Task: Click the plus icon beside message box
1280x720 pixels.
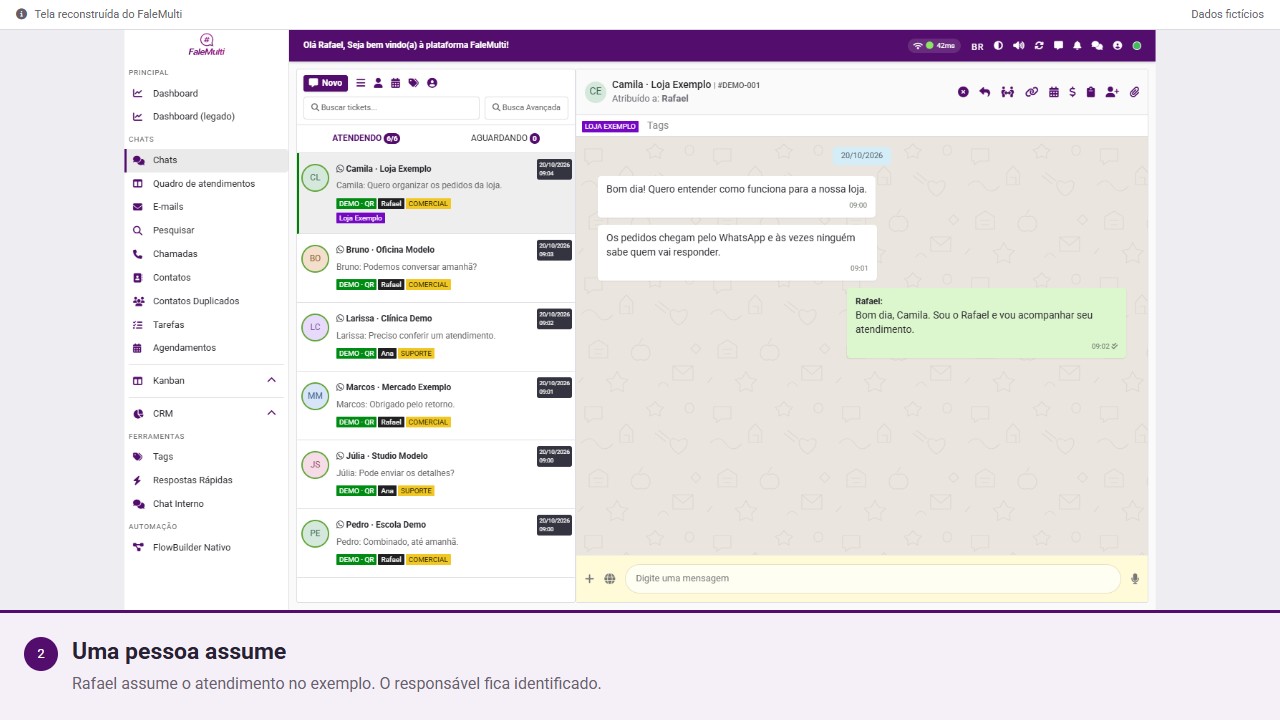Action: tap(589, 578)
